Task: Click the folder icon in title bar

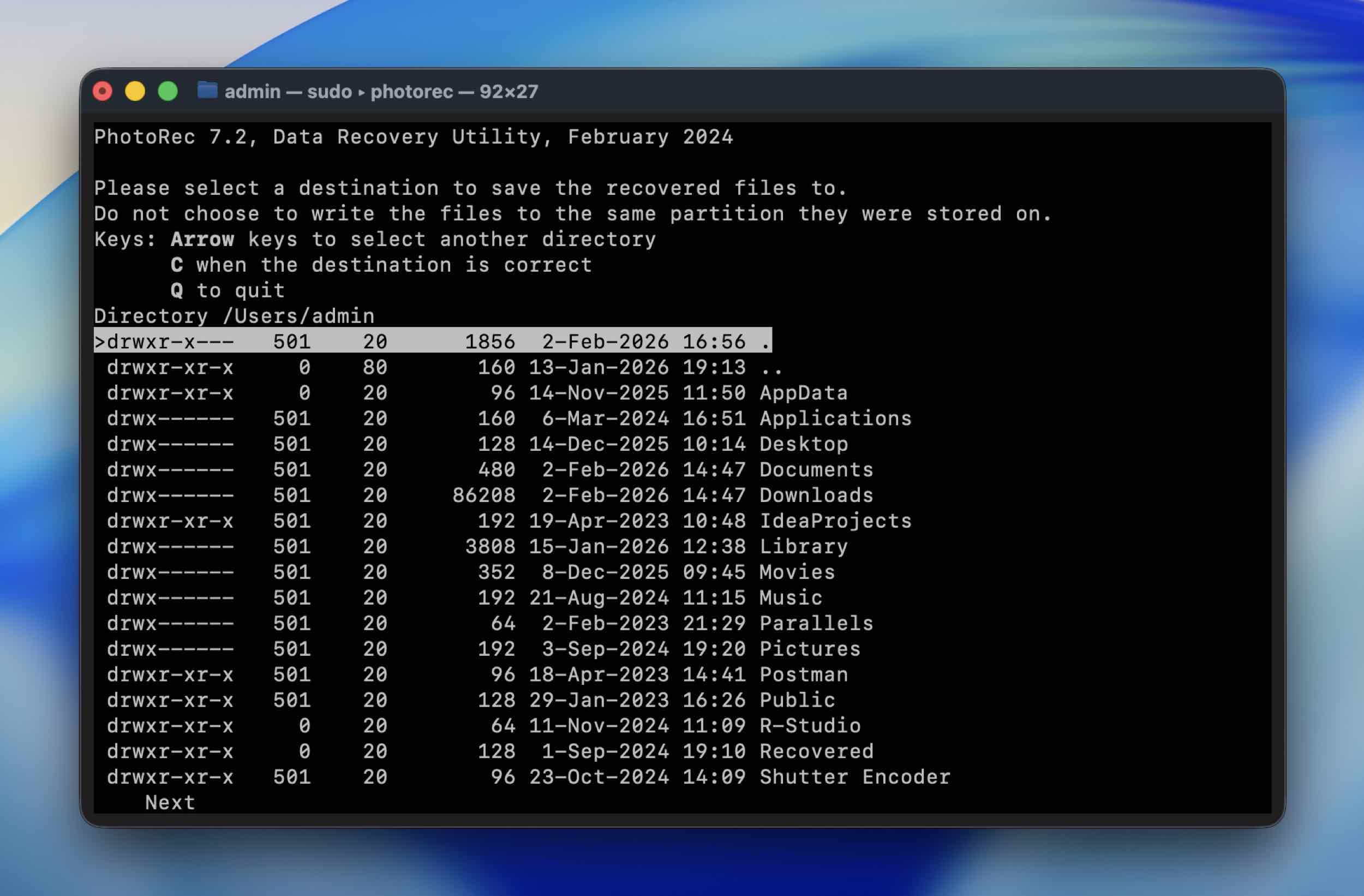Action: pyautogui.click(x=207, y=91)
